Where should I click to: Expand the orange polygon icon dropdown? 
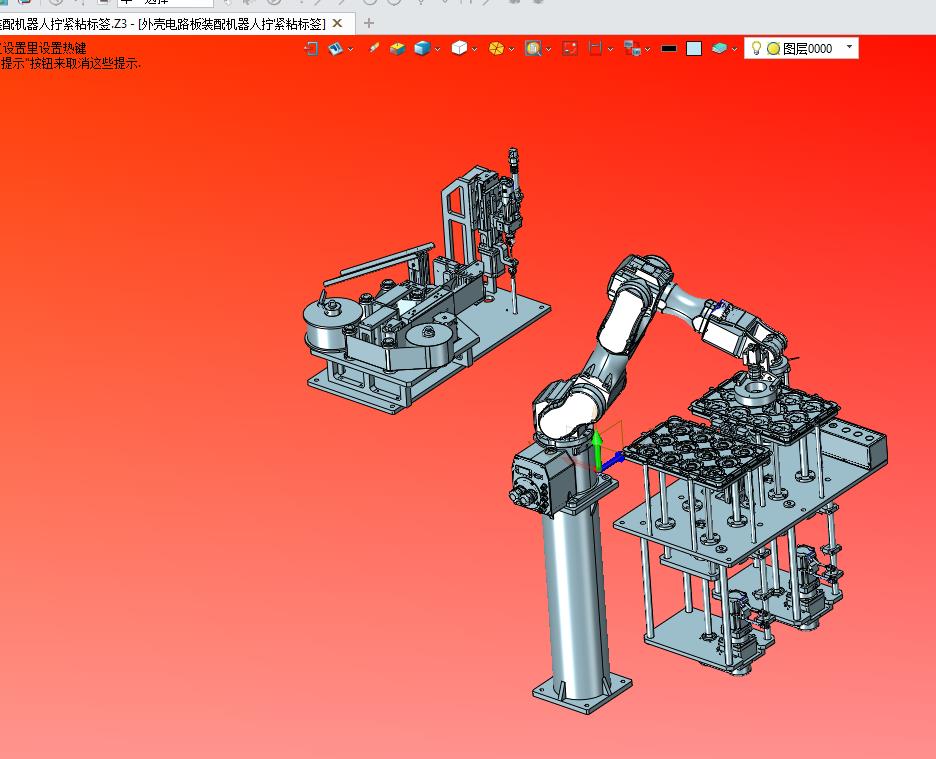[x=512, y=49]
